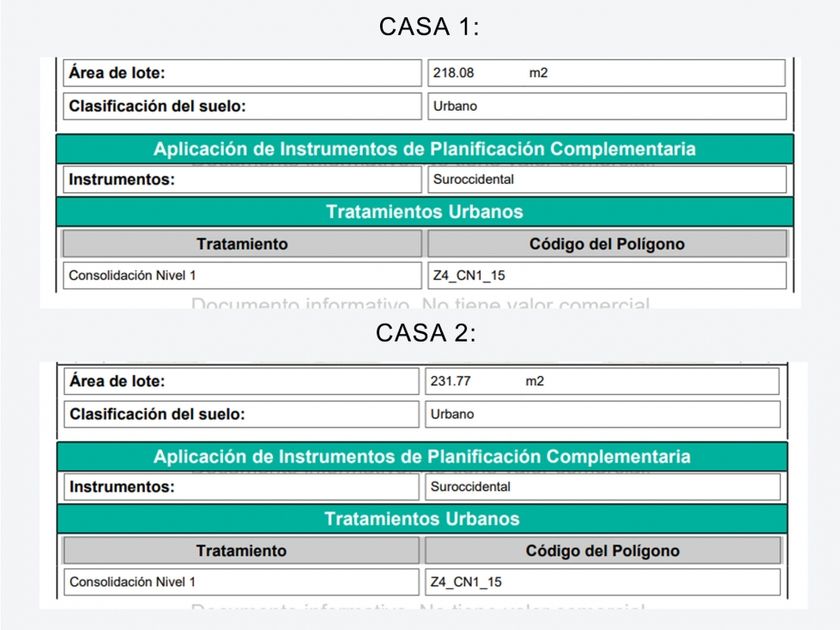Screen dimensions: 840x630
Task: Select CASA 2 Tratamiento column header
Action: [241, 551]
